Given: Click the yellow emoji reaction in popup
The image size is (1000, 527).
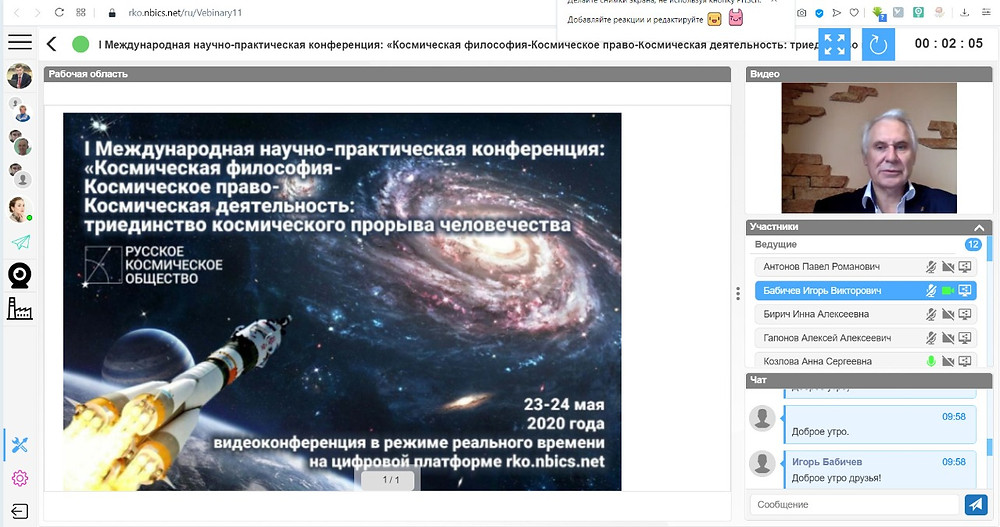Looking at the screenshot, I should point(714,19).
